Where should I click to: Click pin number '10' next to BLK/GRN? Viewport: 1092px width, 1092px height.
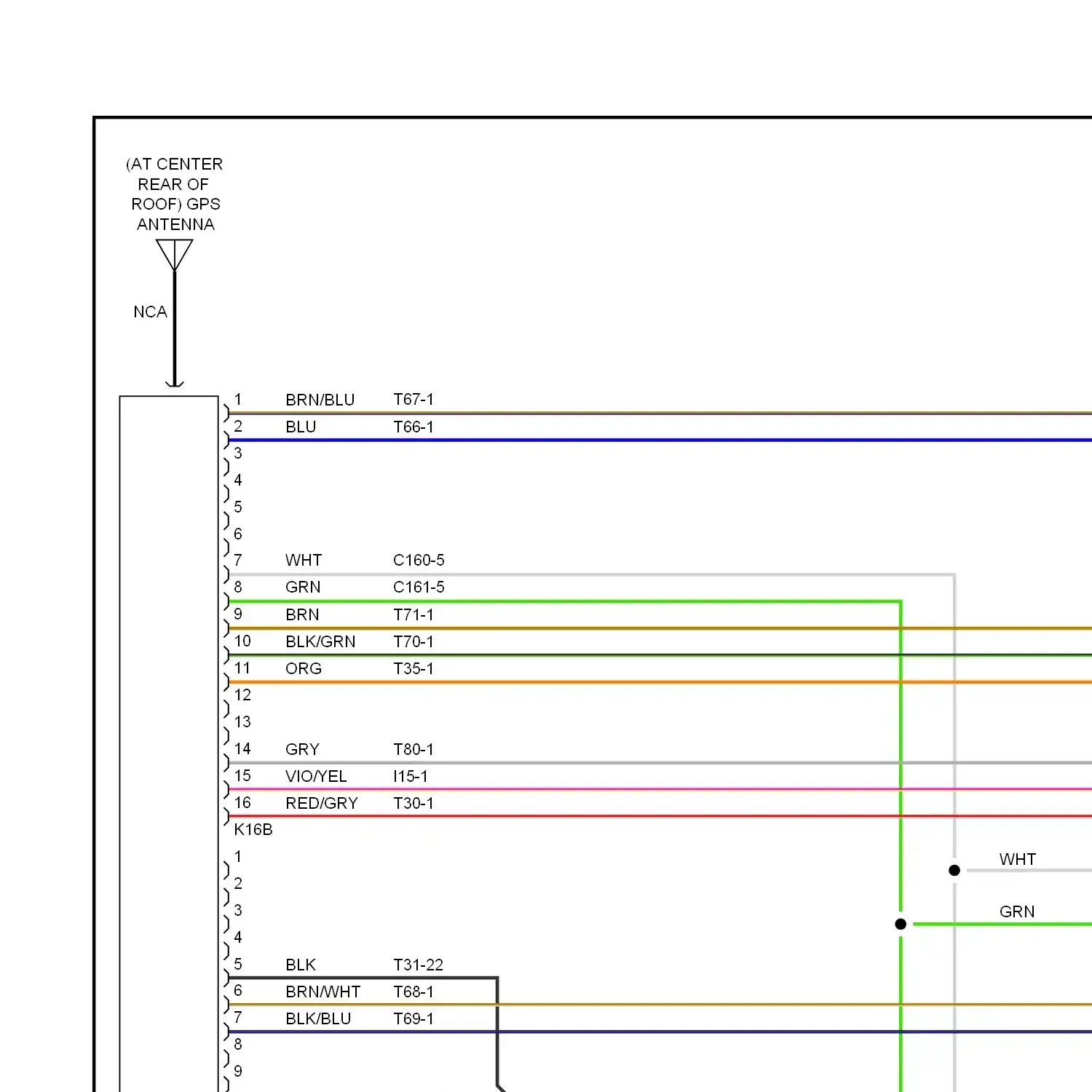[x=242, y=641]
